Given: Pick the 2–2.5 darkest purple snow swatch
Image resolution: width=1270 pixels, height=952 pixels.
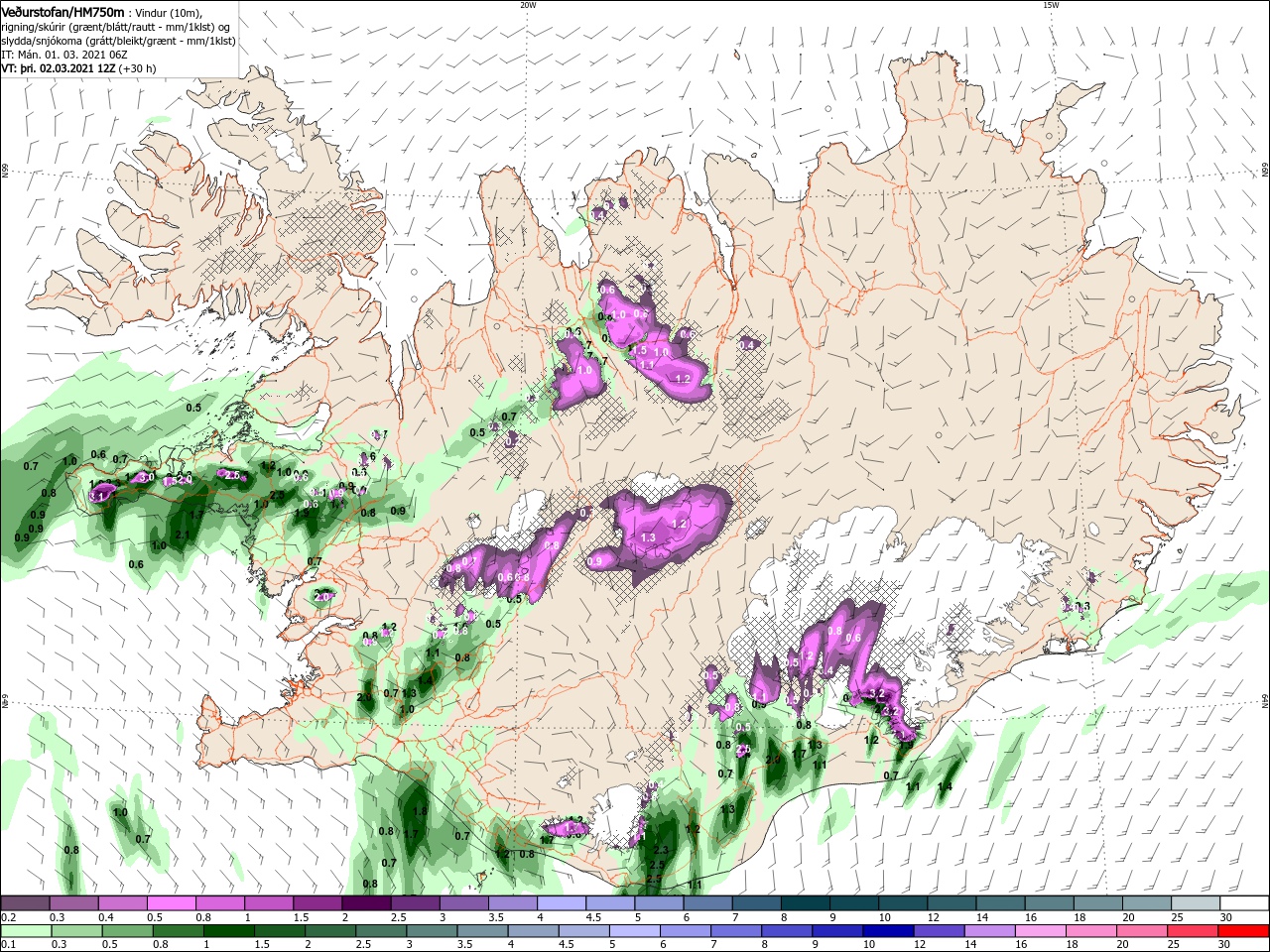Looking at the screenshot, I should (x=367, y=903).
